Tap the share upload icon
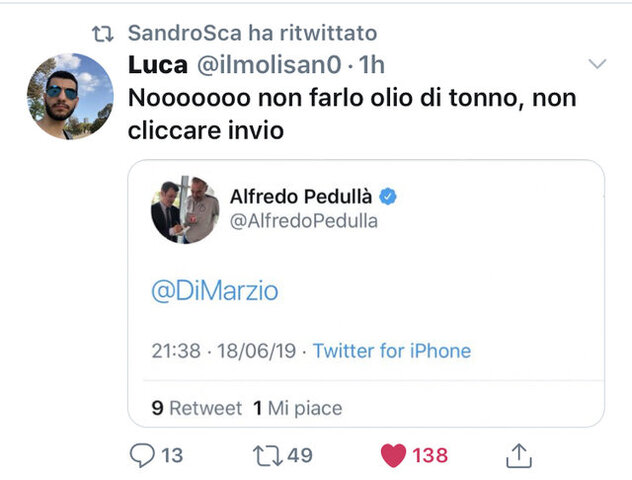The image size is (632, 480). (x=518, y=455)
